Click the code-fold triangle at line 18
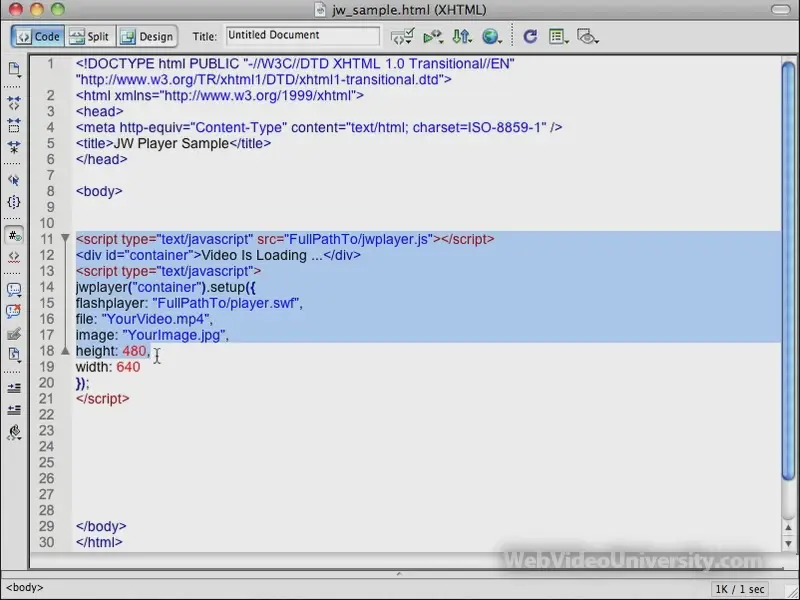Image resolution: width=800 pixels, height=600 pixels. click(x=65, y=351)
